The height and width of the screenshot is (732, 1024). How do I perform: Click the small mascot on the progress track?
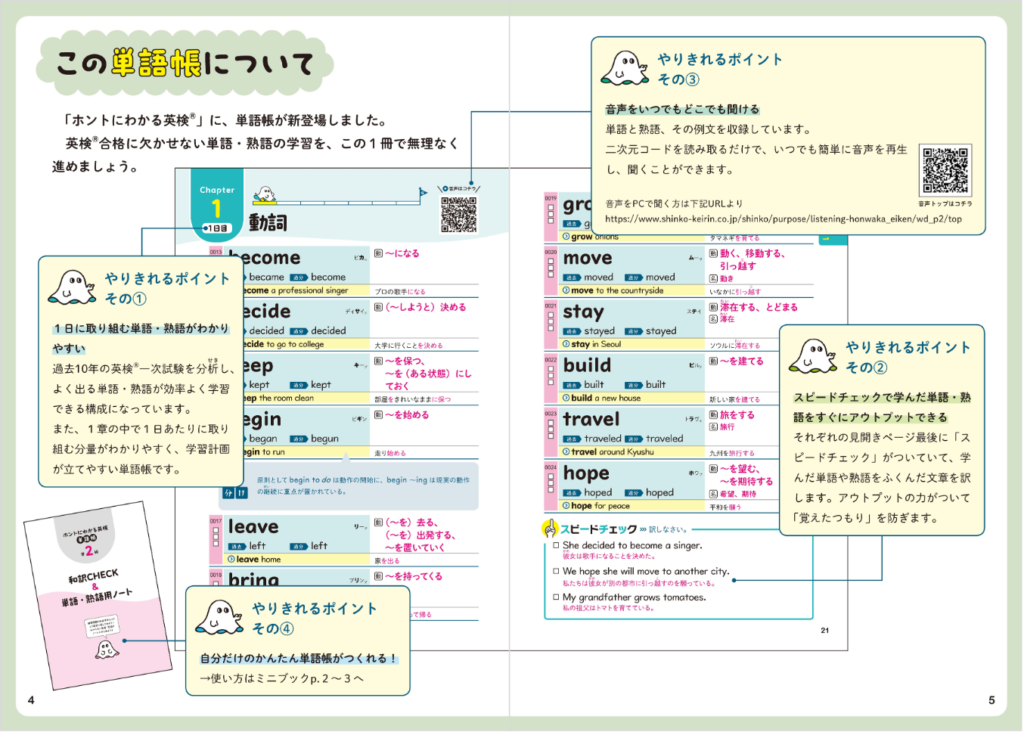point(266,192)
